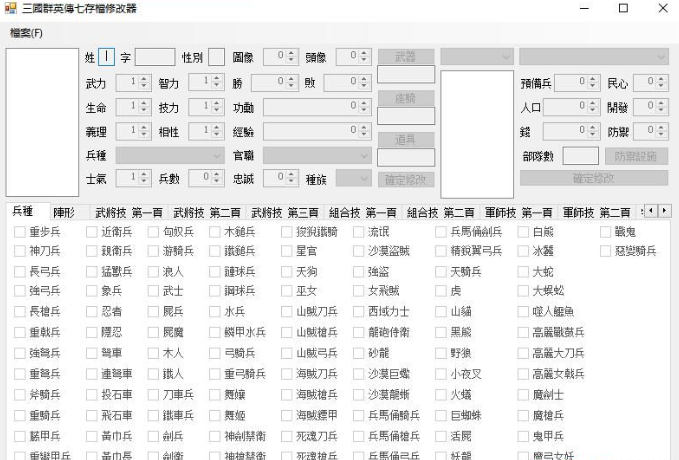This screenshot has width=679, height=460.
Task: Click the 道具 button
Action: 406,139
